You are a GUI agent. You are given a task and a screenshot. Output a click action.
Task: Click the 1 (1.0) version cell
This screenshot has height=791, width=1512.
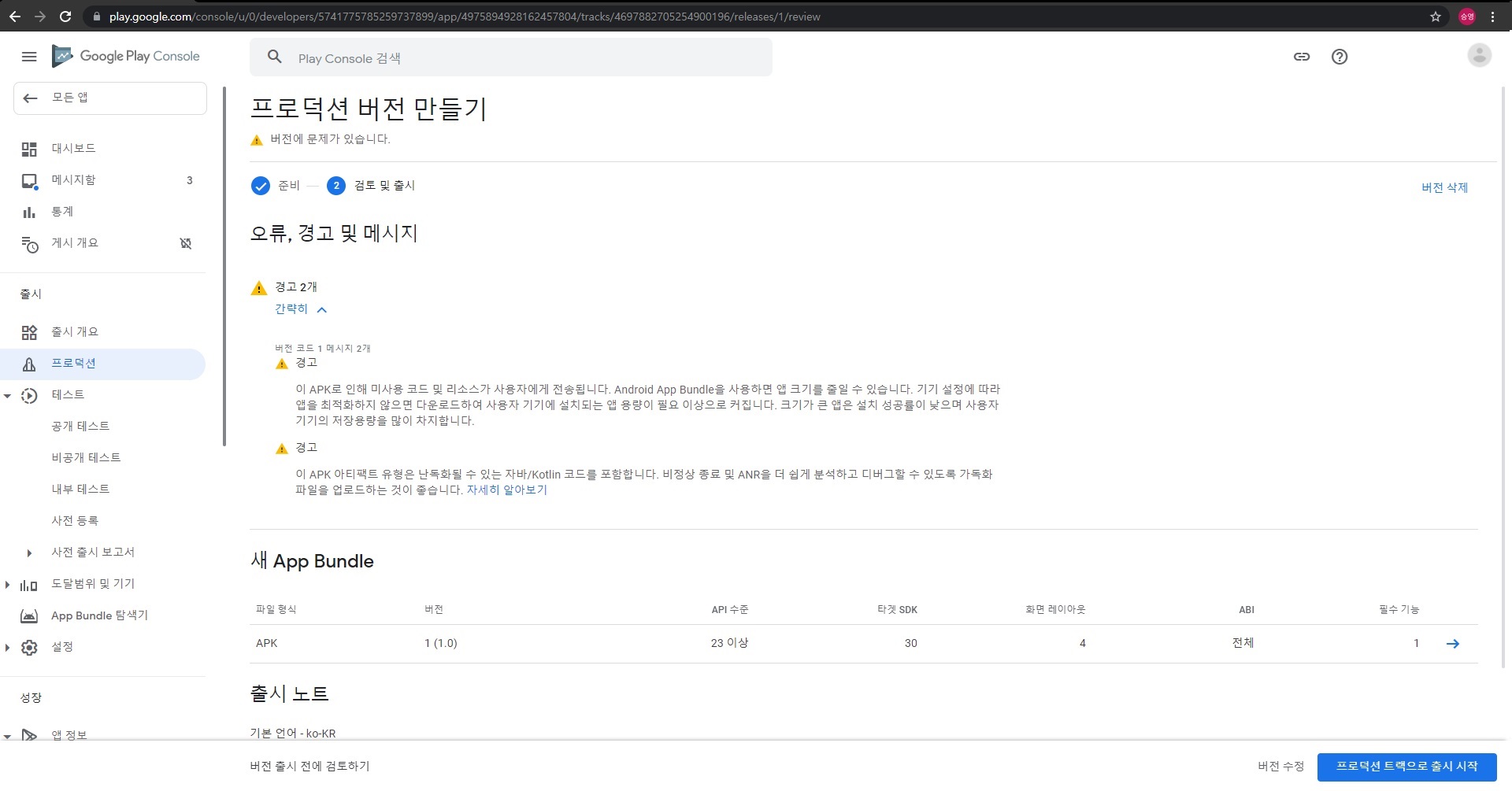click(441, 644)
